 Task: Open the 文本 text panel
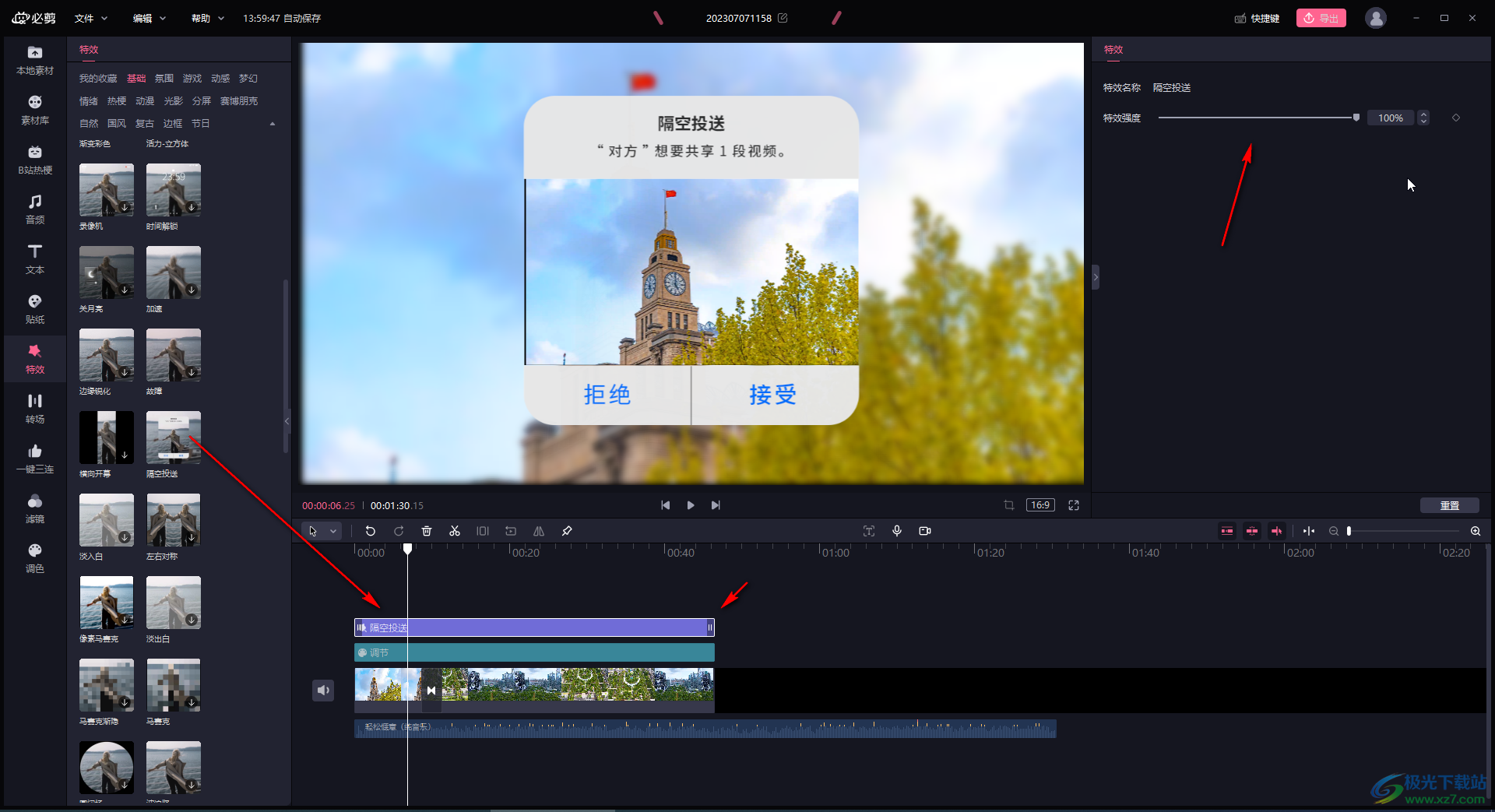point(35,260)
